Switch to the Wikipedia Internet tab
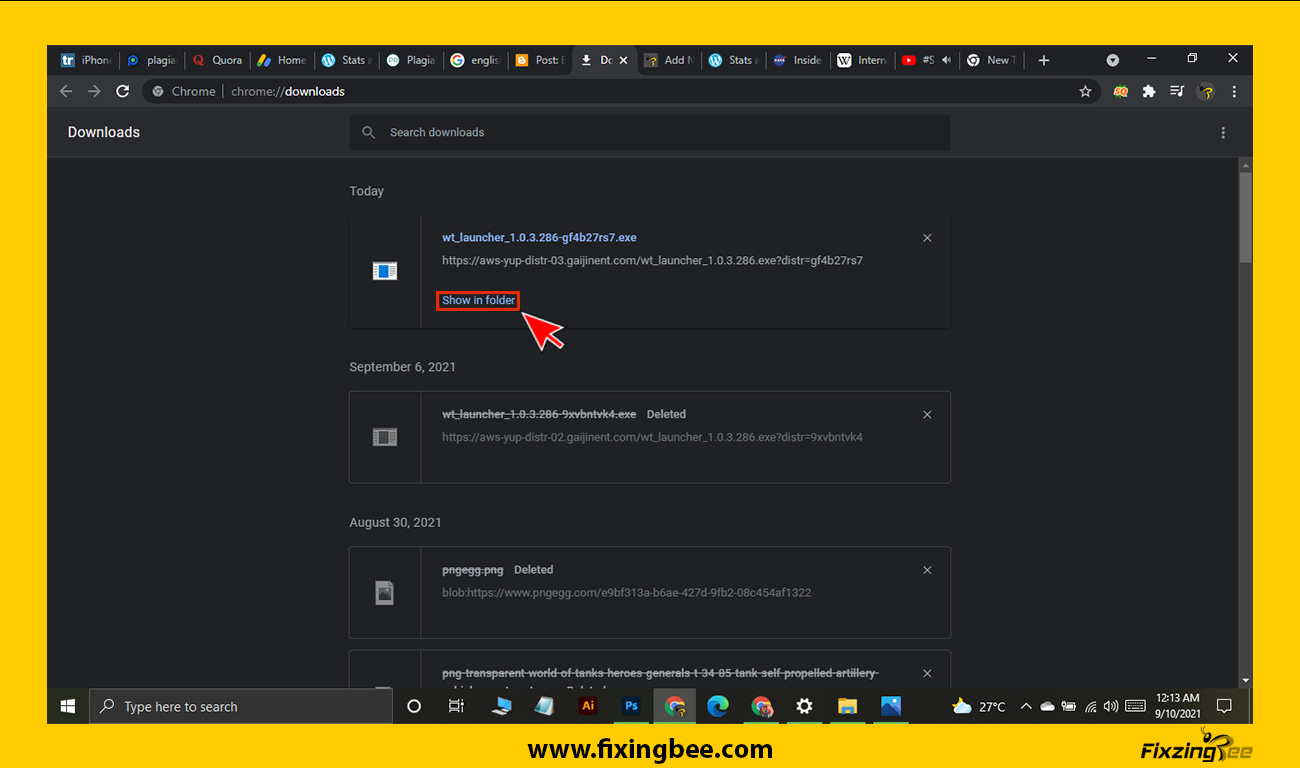The height and width of the screenshot is (768, 1300). (x=862, y=60)
